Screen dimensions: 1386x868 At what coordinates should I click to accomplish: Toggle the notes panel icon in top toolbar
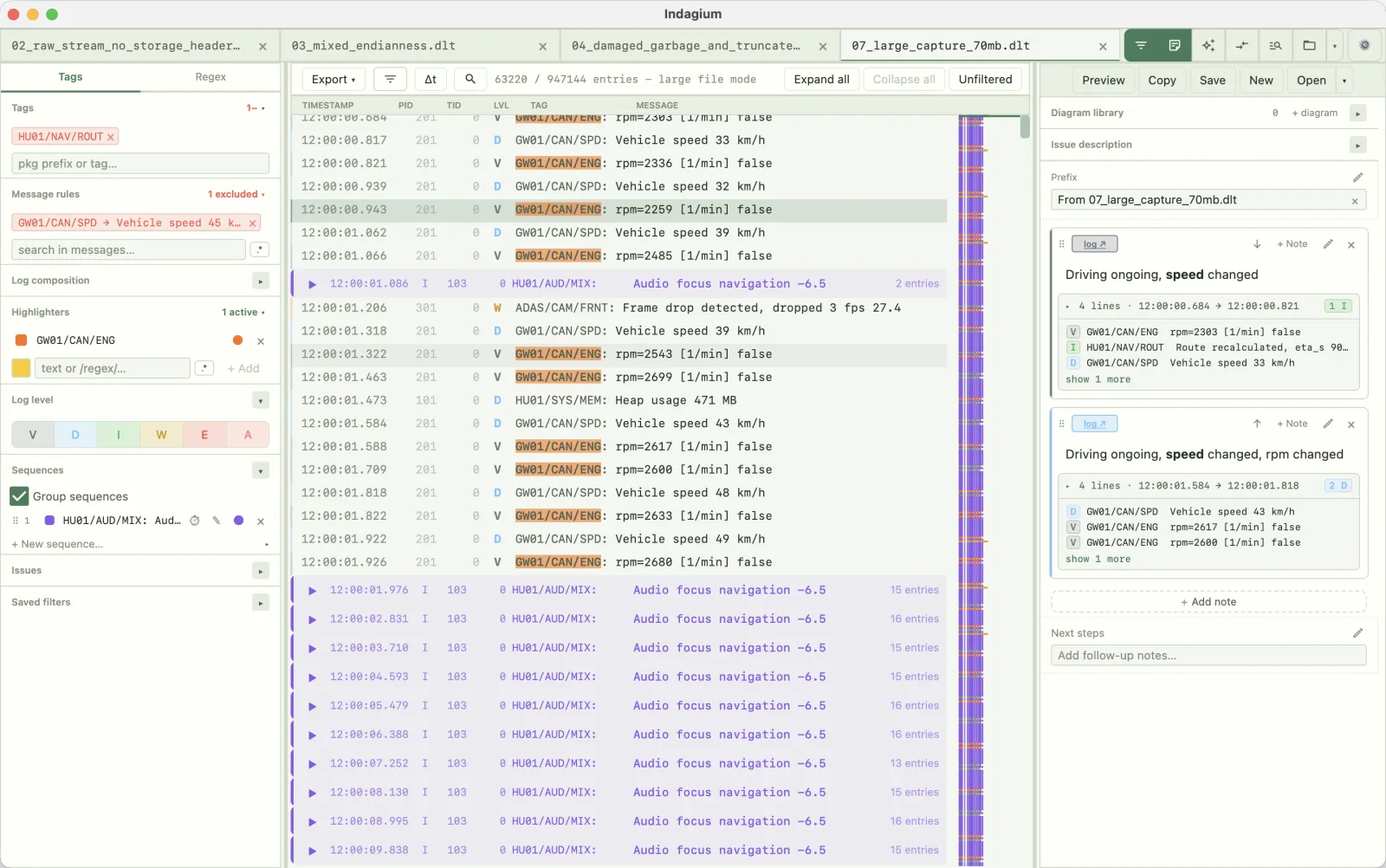(x=1175, y=45)
